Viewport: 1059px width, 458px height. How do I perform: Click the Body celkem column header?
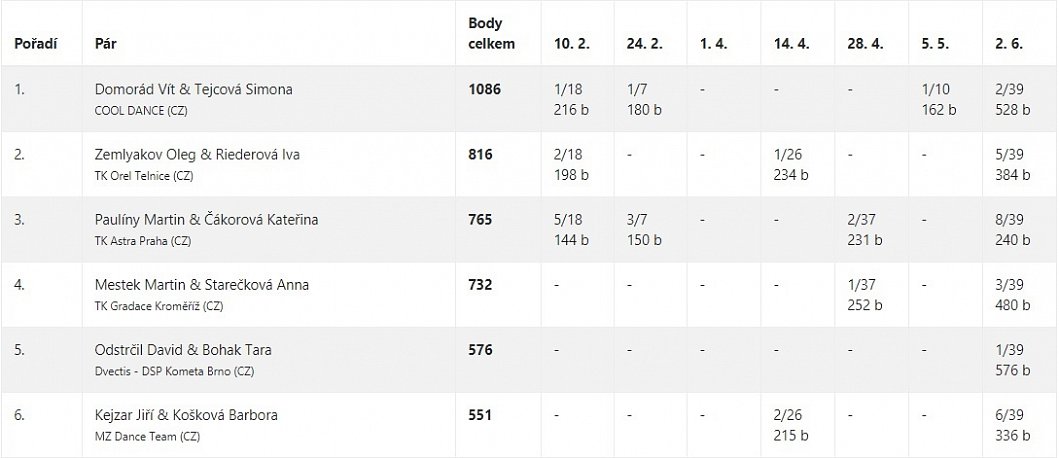[x=492, y=34]
